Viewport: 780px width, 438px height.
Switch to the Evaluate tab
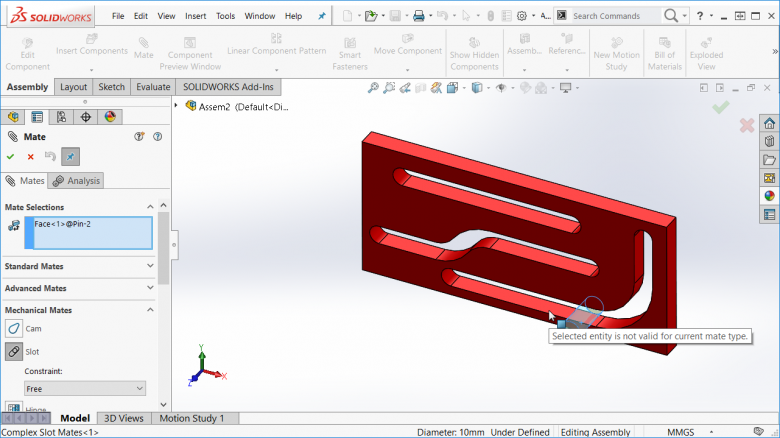[x=153, y=87]
